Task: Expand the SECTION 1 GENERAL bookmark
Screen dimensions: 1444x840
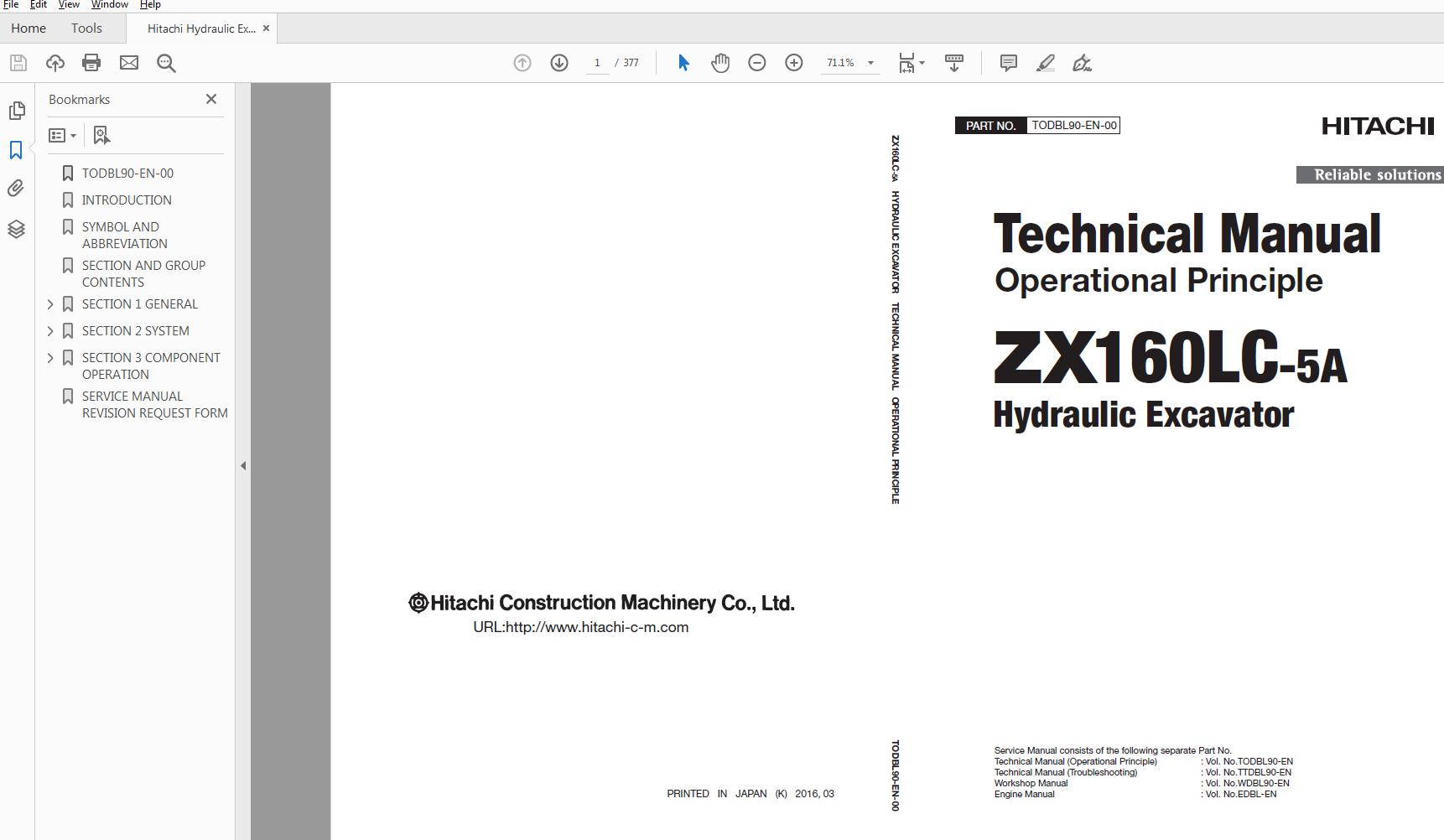Action: (x=50, y=304)
